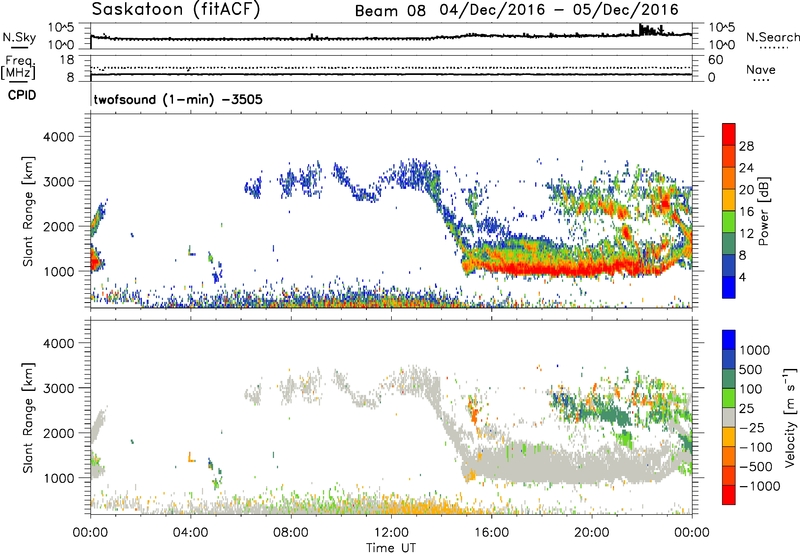Click the '-25' velocity color bar label
This screenshot has height=554, width=800.
tap(751, 427)
